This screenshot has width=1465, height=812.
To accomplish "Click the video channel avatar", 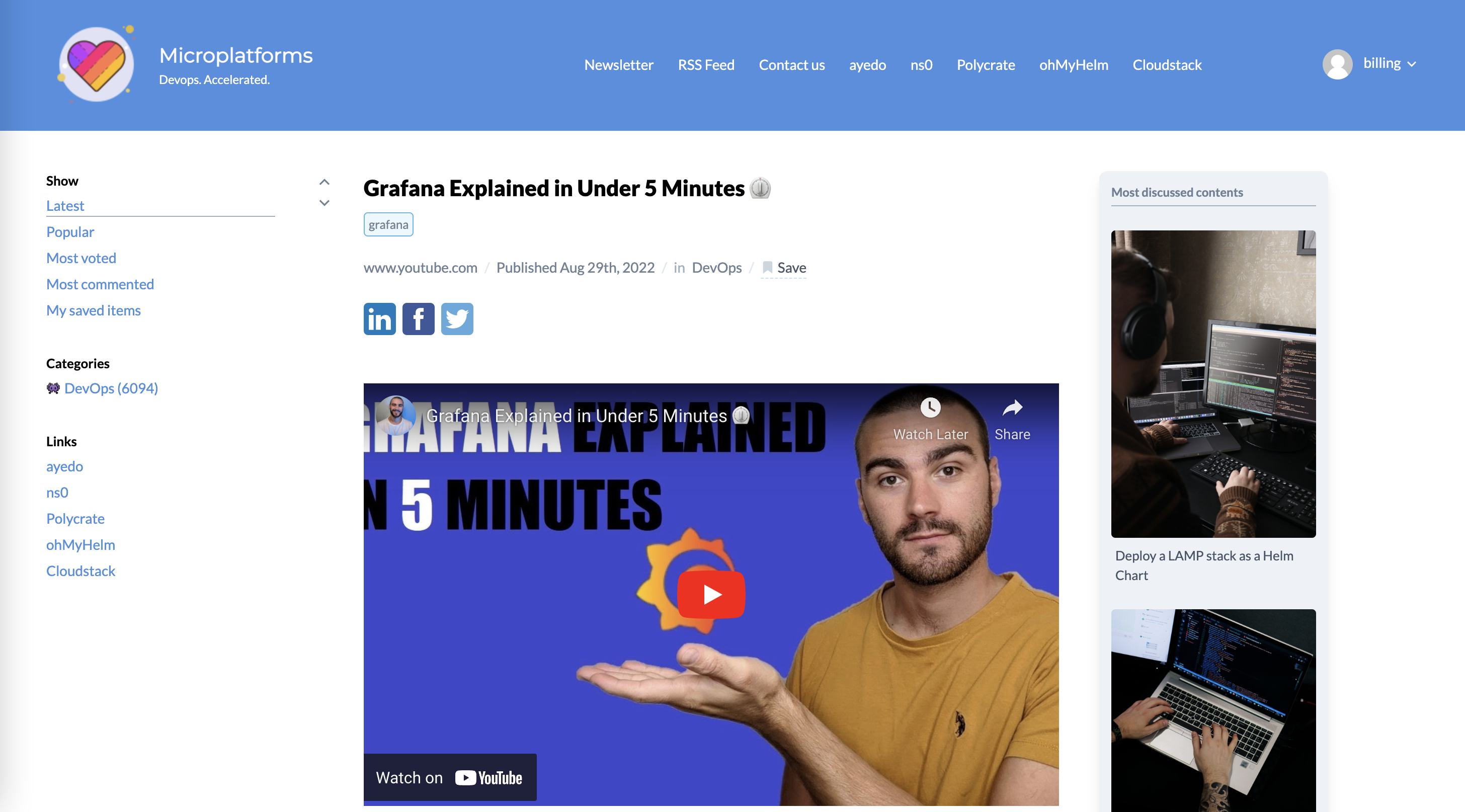I will [396, 415].
